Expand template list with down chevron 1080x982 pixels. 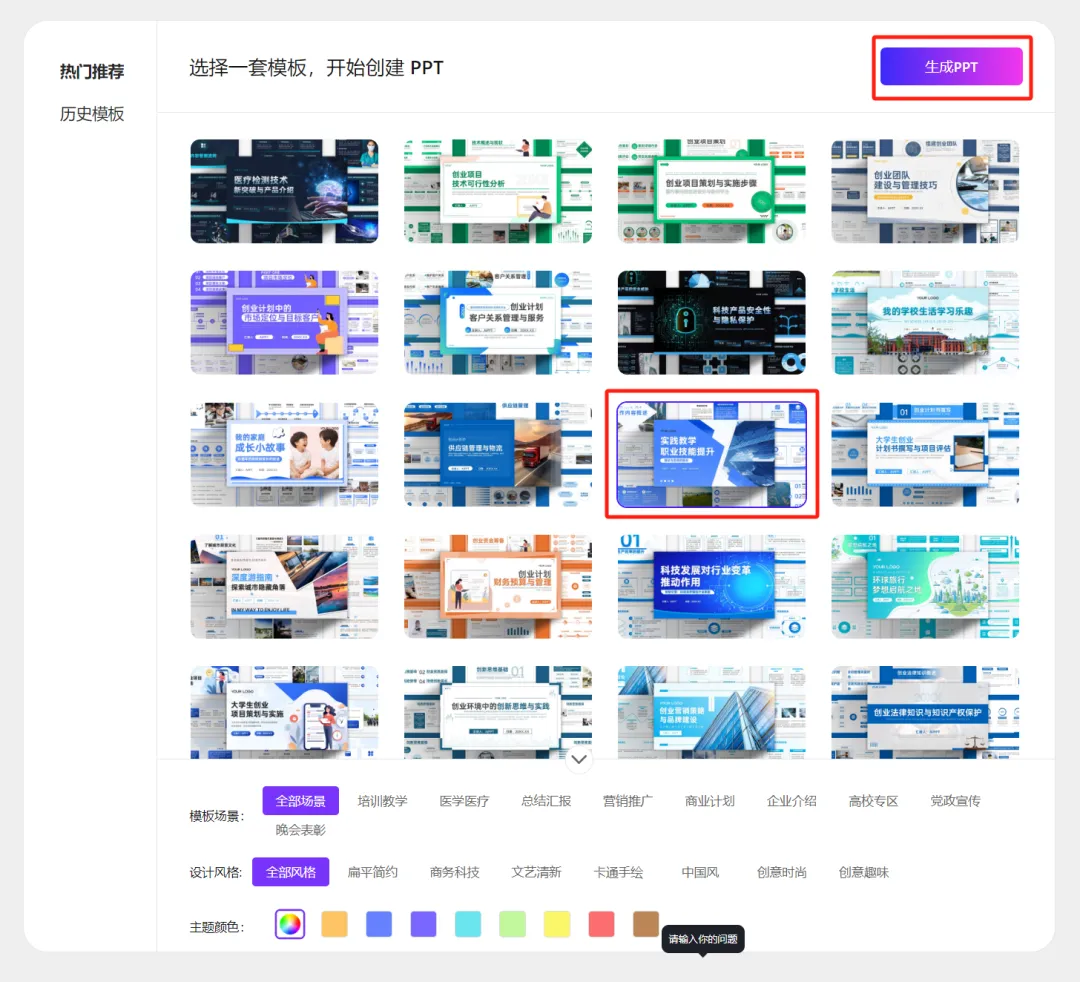tap(579, 760)
